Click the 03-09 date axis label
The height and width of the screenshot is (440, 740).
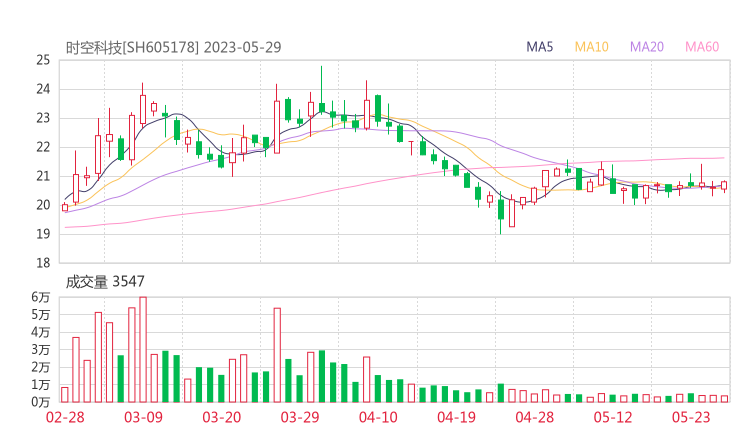pyautogui.click(x=143, y=417)
